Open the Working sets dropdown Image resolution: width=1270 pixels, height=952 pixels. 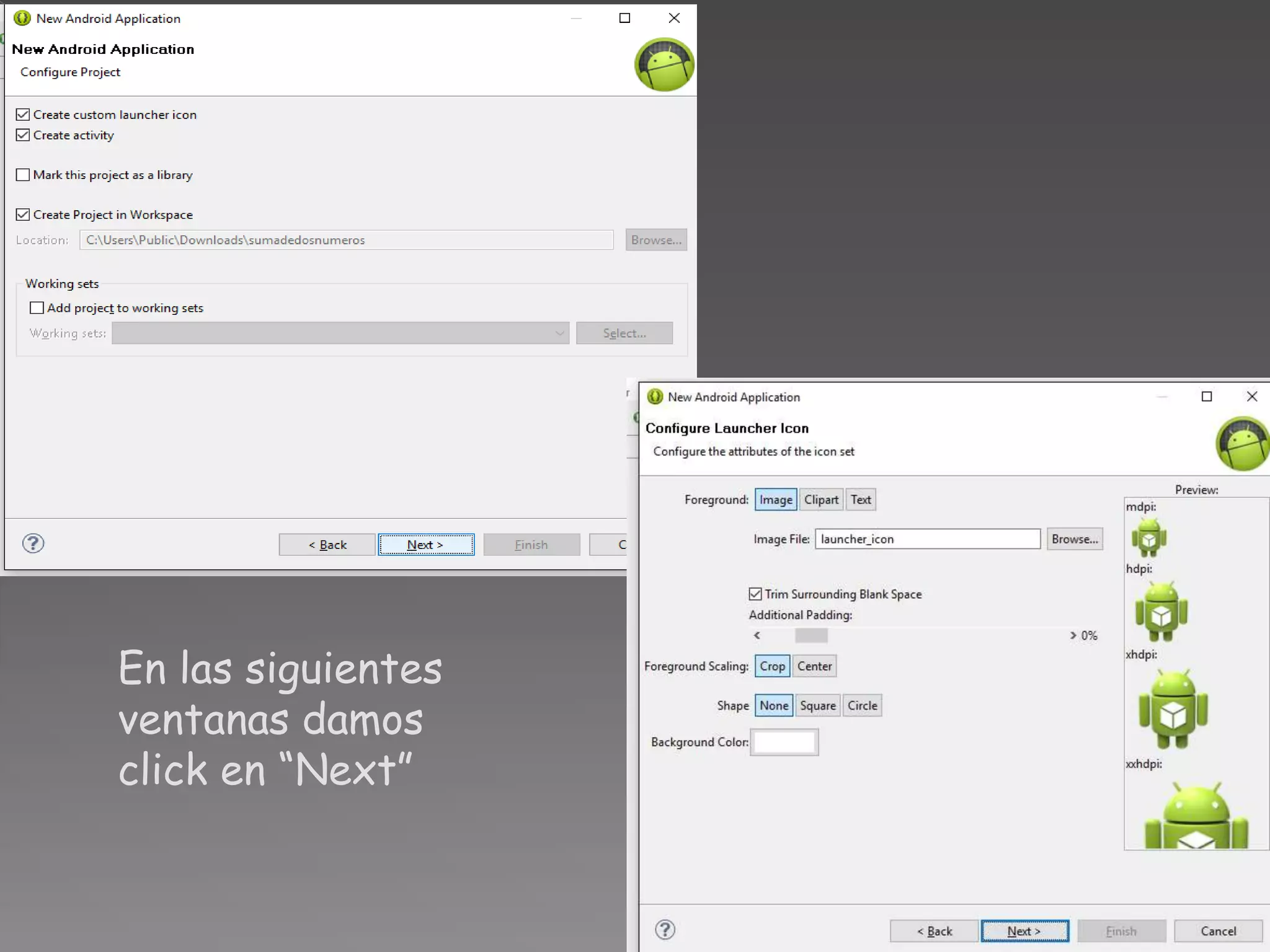coord(340,333)
